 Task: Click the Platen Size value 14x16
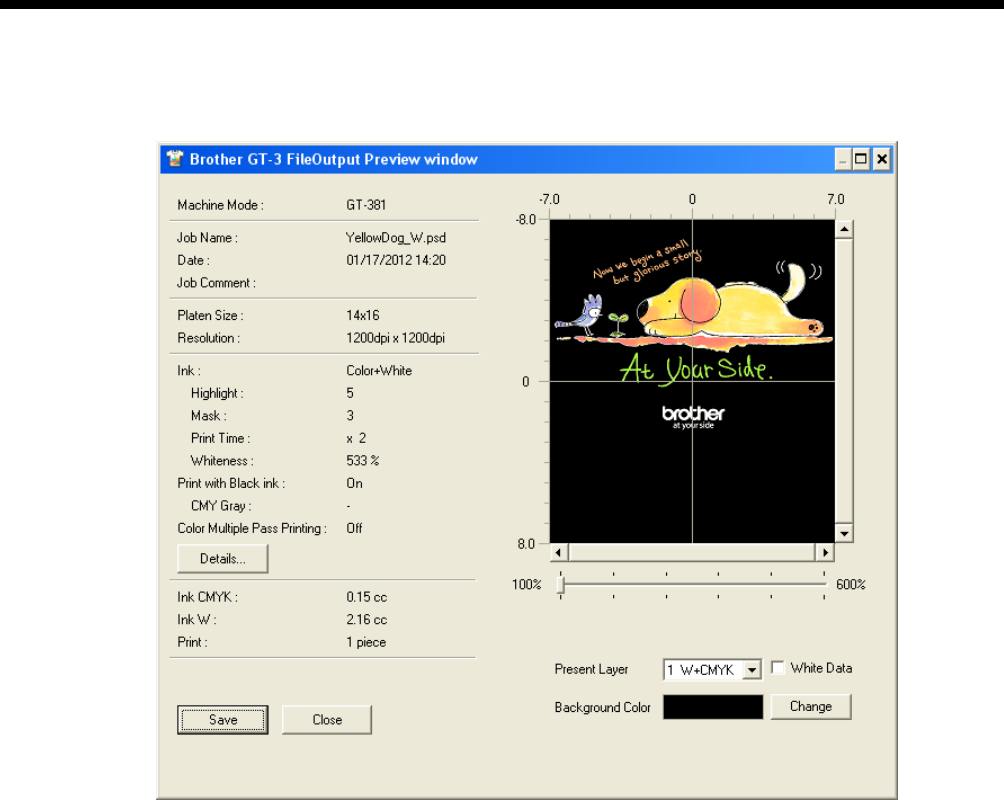coord(362,315)
